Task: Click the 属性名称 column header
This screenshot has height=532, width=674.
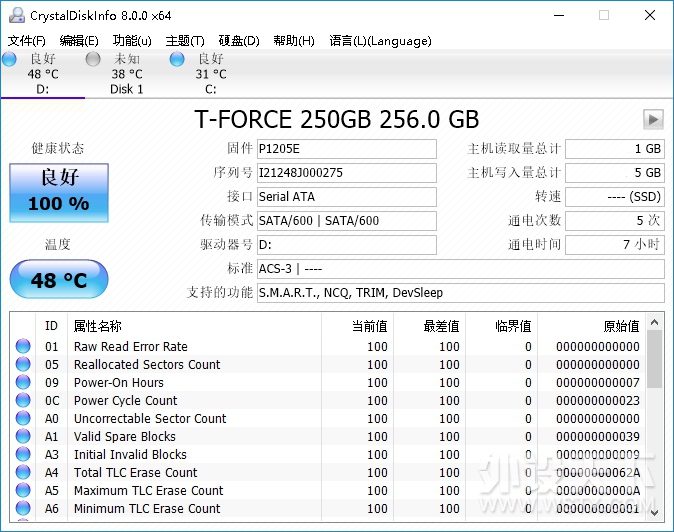Action: [194, 326]
